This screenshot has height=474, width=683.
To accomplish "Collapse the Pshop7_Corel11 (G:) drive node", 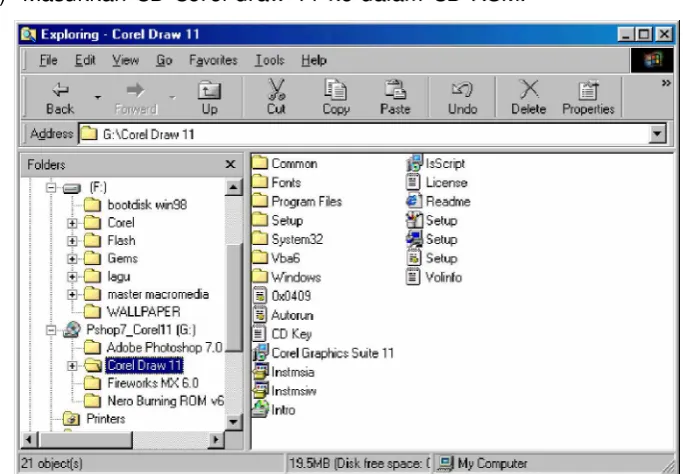I will [51, 330].
